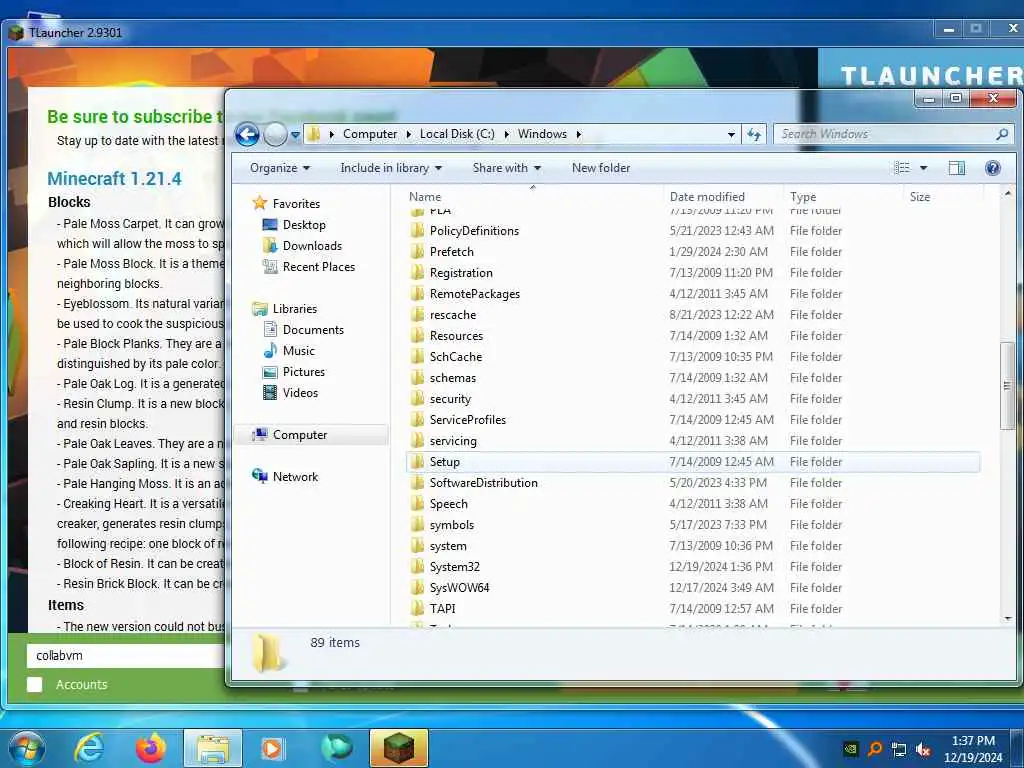Select the schemas folder

[x=453, y=377]
